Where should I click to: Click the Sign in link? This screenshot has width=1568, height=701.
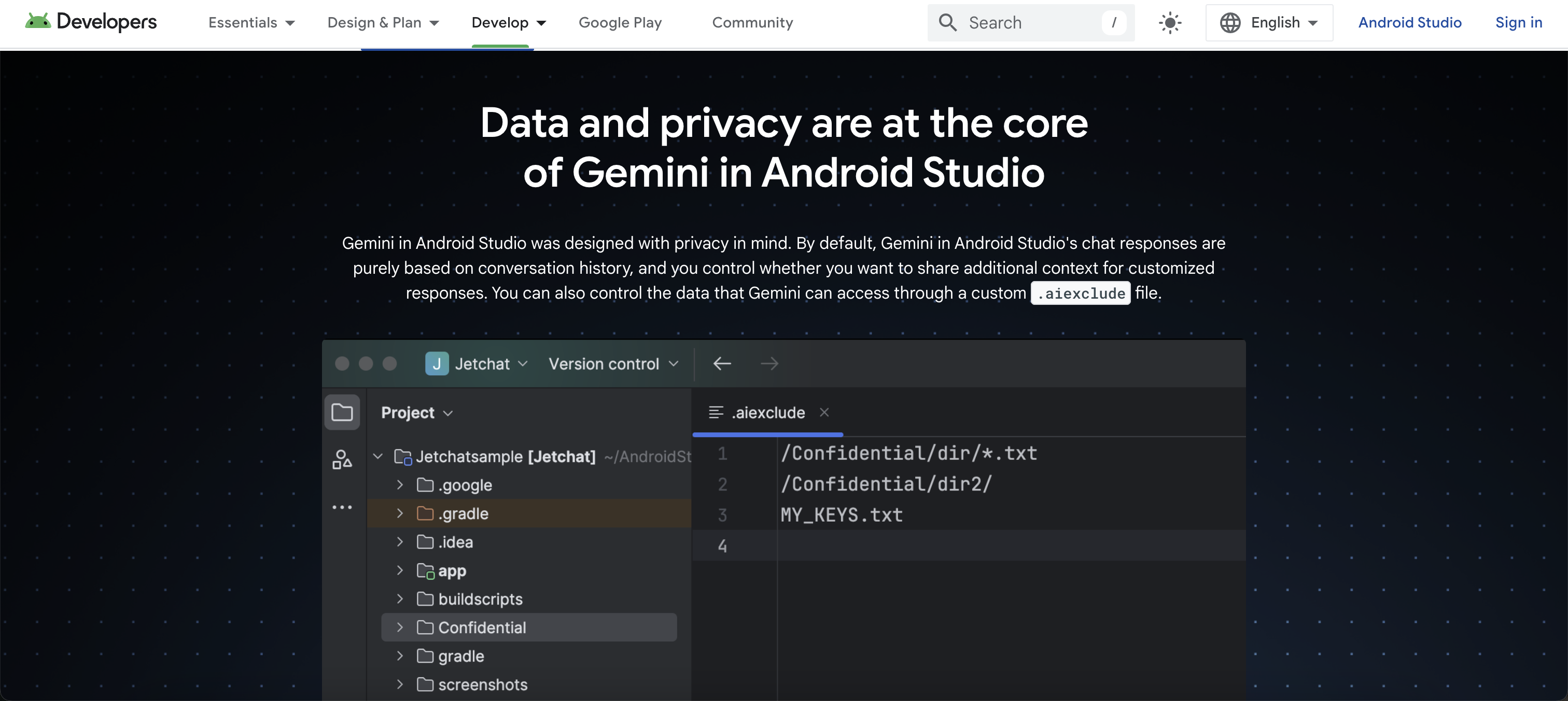coord(1519,23)
